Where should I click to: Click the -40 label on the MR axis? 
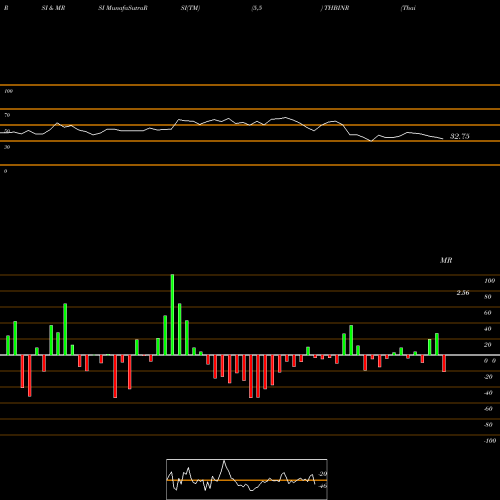tap(488, 393)
